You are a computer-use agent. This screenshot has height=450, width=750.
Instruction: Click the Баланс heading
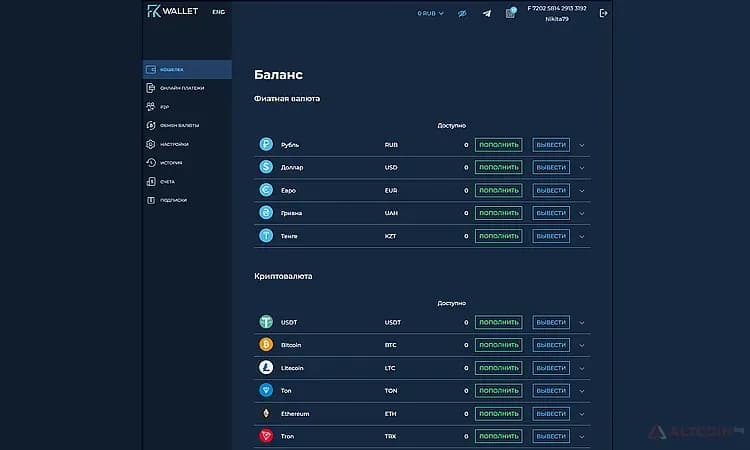click(278, 75)
